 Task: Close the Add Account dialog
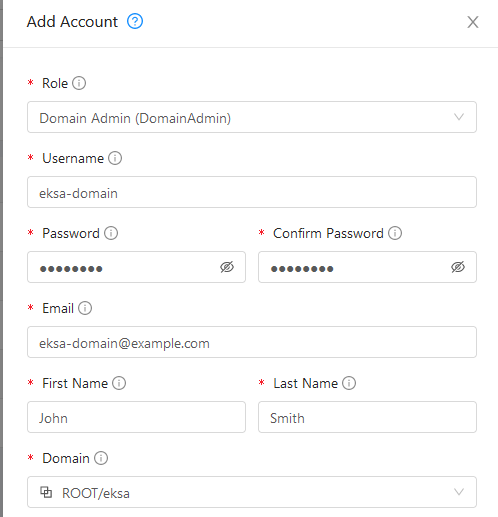pyautogui.click(x=473, y=22)
